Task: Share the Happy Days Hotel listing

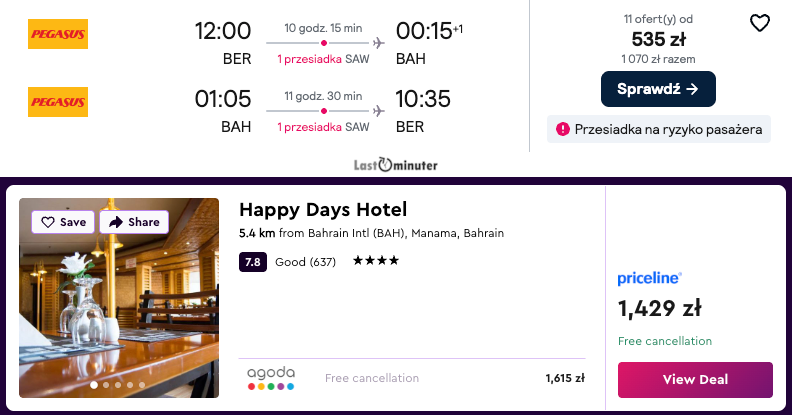Action: [x=134, y=222]
